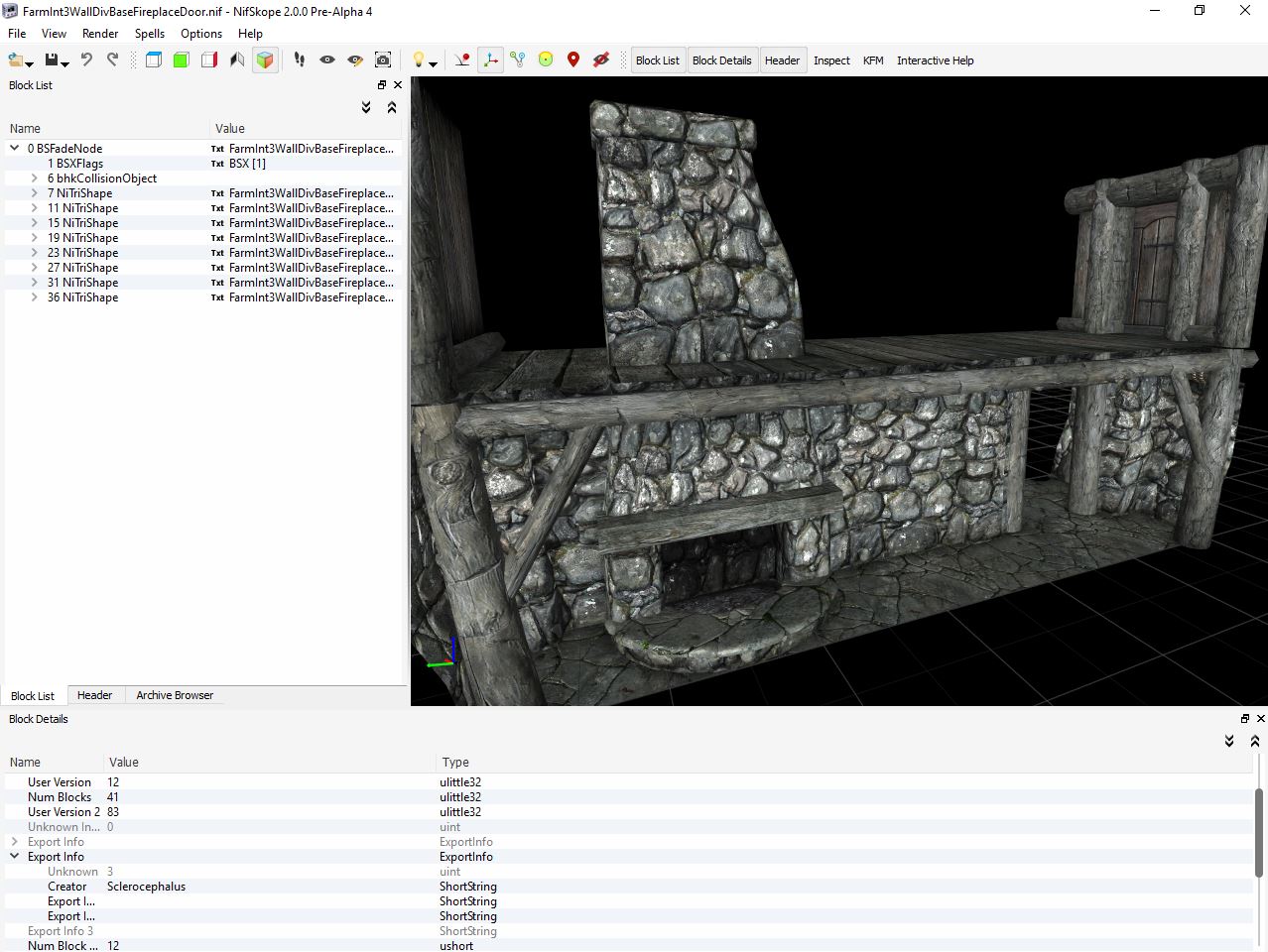Switch to the Archive Browser tab

pos(175,695)
